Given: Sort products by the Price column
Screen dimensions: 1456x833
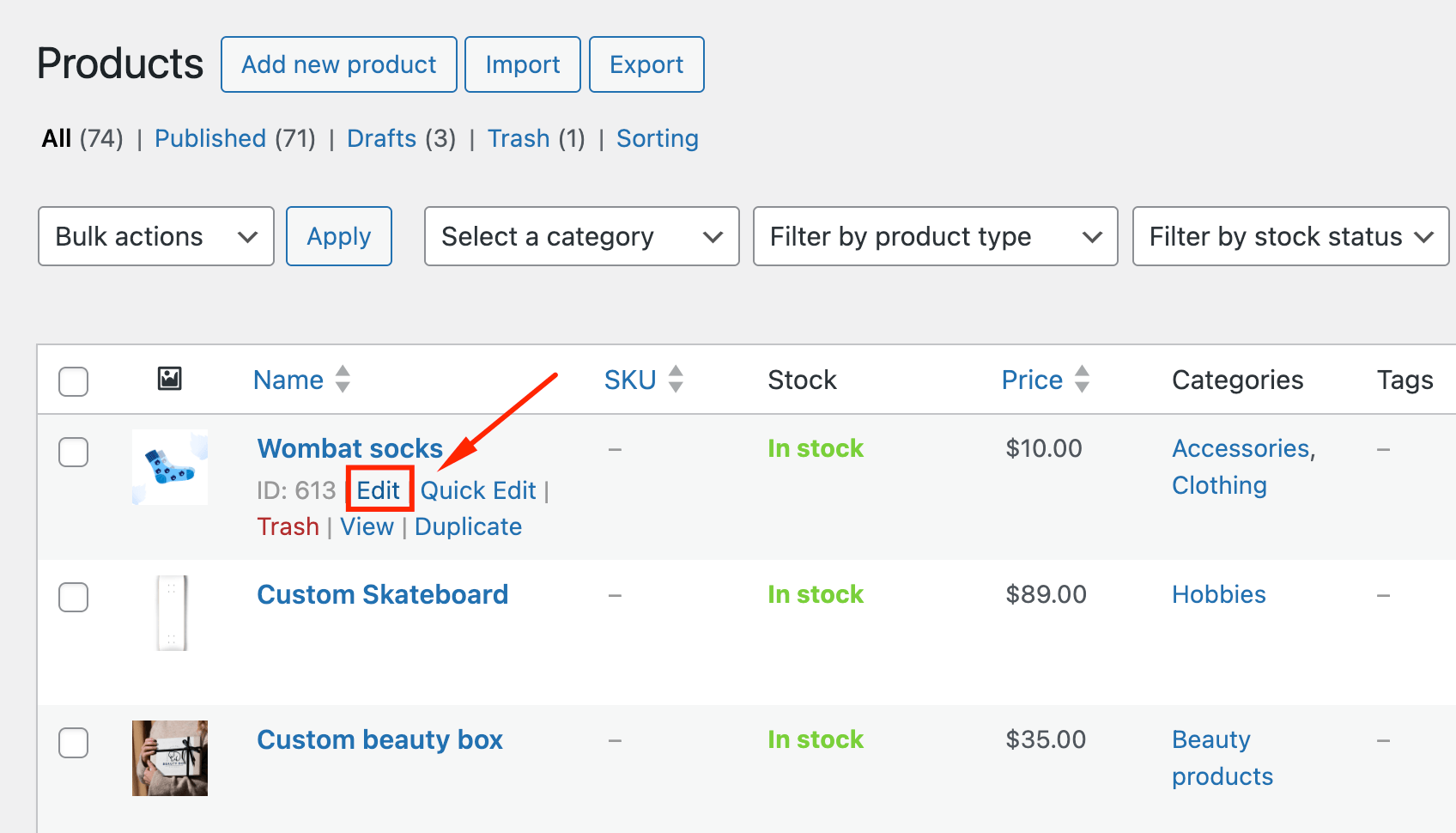Looking at the screenshot, I should [x=1032, y=379].
